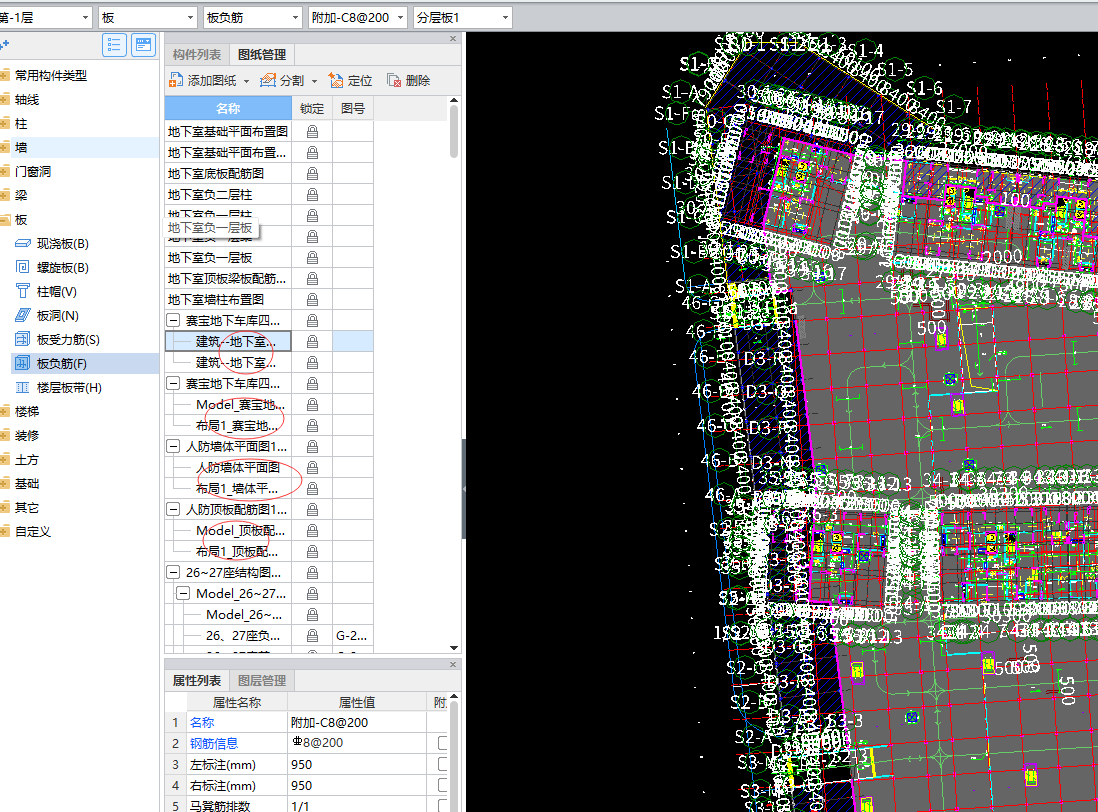Toggle lock for 地下室底板配筋图
Viewport: 1098px width, 812px height.
(x=312, y=173)
